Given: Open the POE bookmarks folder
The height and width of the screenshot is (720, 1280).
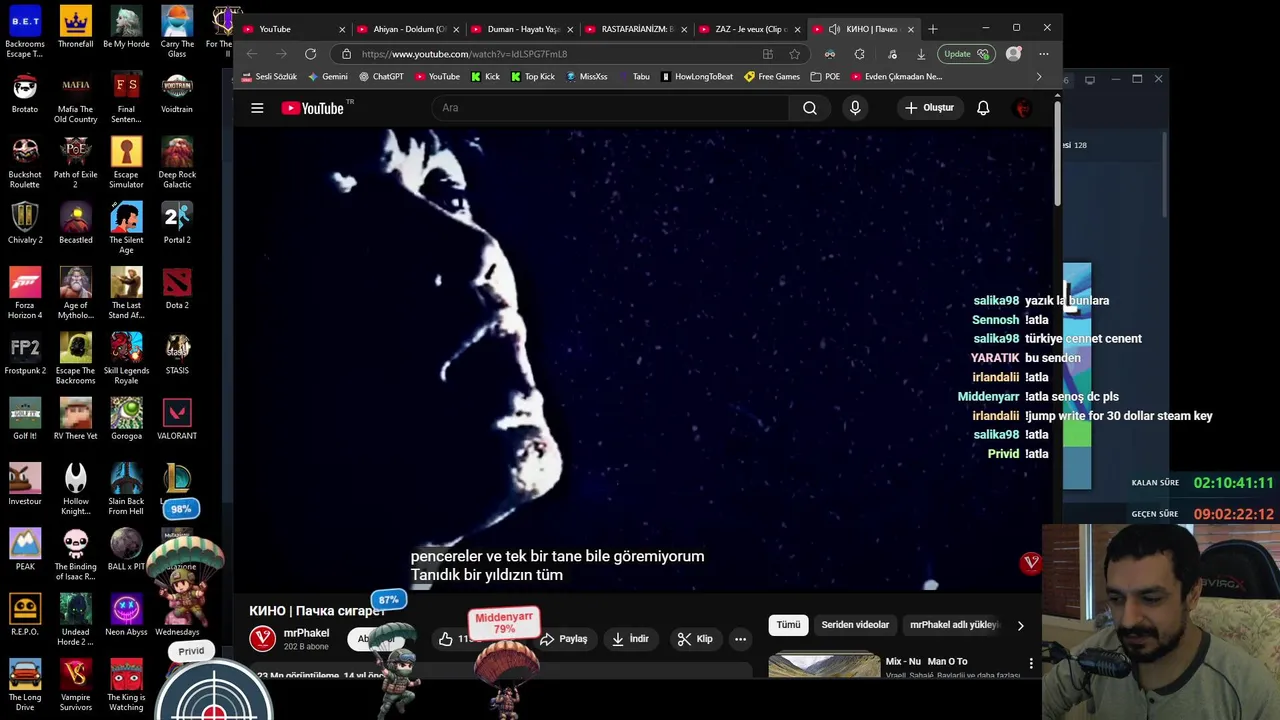Looking at the screenshot, I should click(x=825, y=77).
